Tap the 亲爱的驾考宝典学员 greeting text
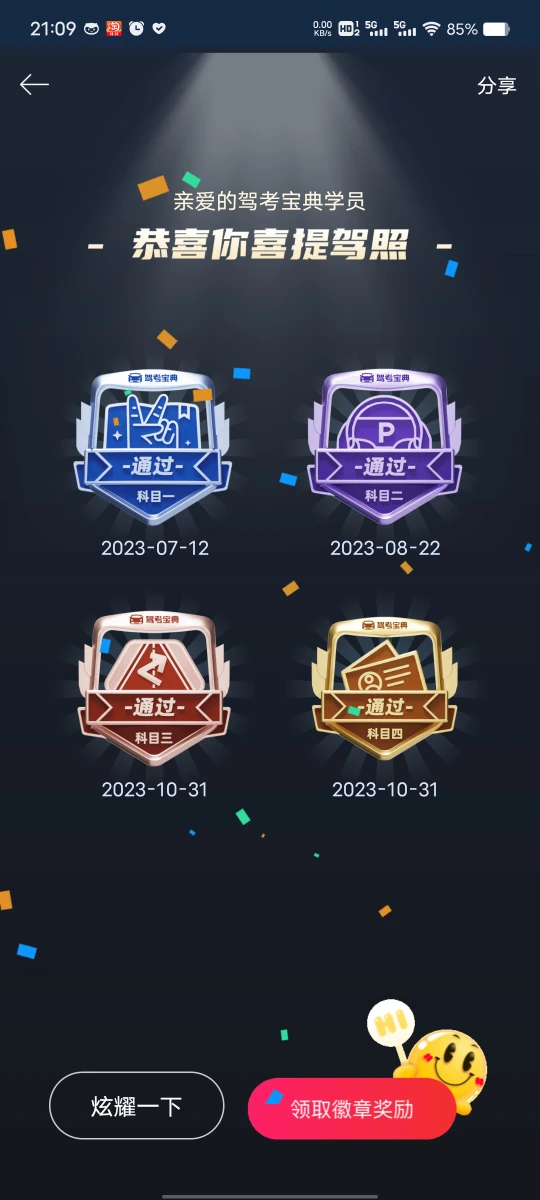This screenshot has width=540, height=1200. 269,201
